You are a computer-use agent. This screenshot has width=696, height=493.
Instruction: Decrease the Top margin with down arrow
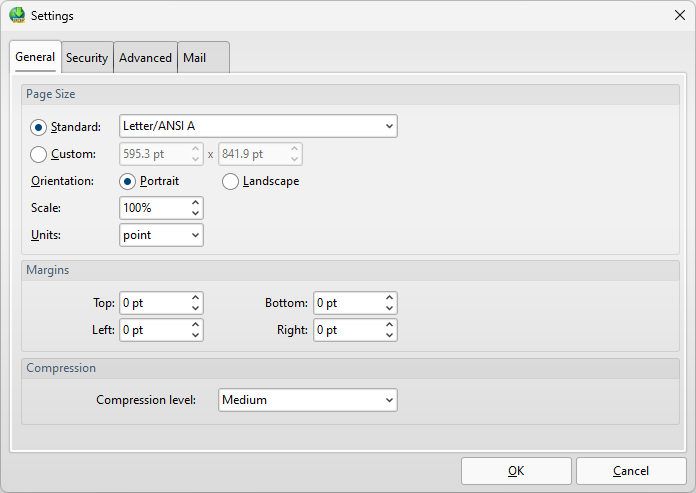(195, 308)
